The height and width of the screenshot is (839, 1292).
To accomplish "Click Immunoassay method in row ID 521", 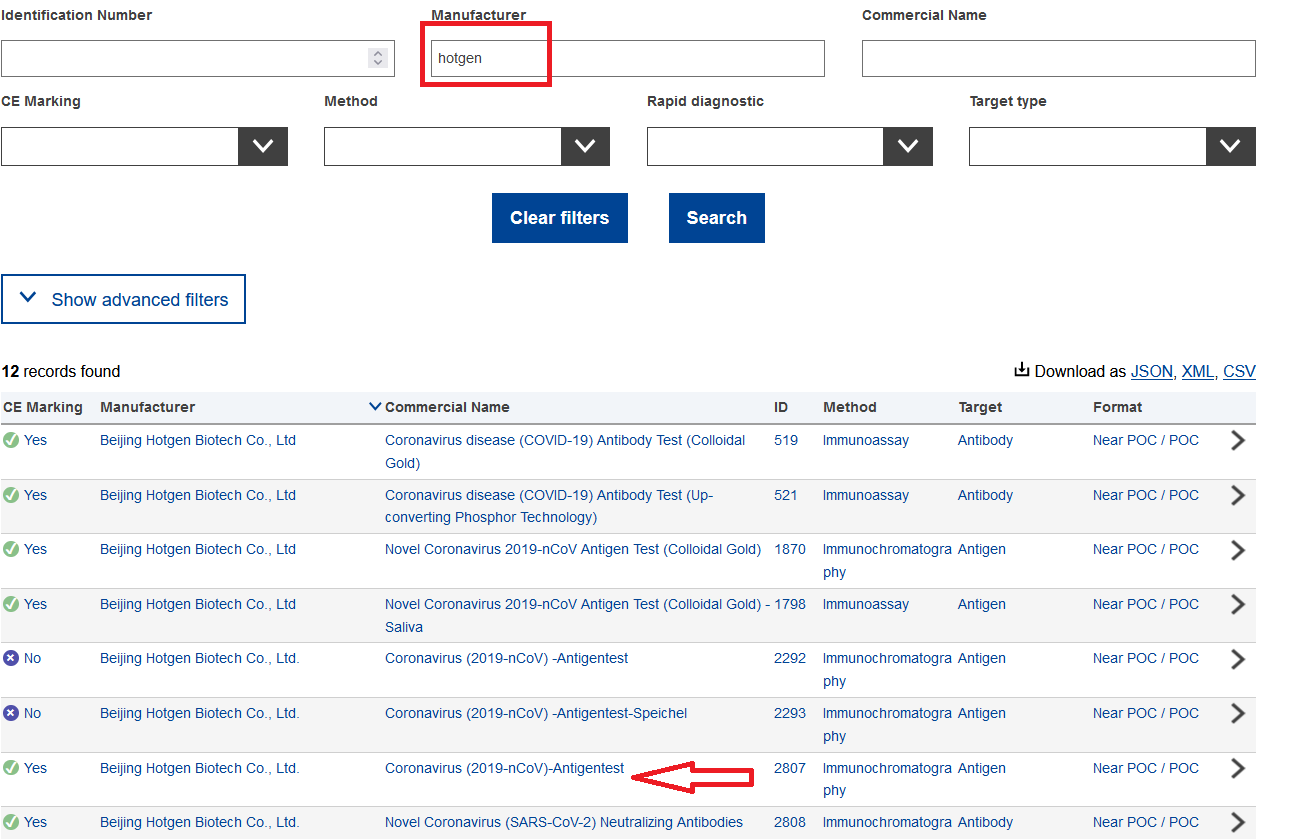I will (866, 495).
